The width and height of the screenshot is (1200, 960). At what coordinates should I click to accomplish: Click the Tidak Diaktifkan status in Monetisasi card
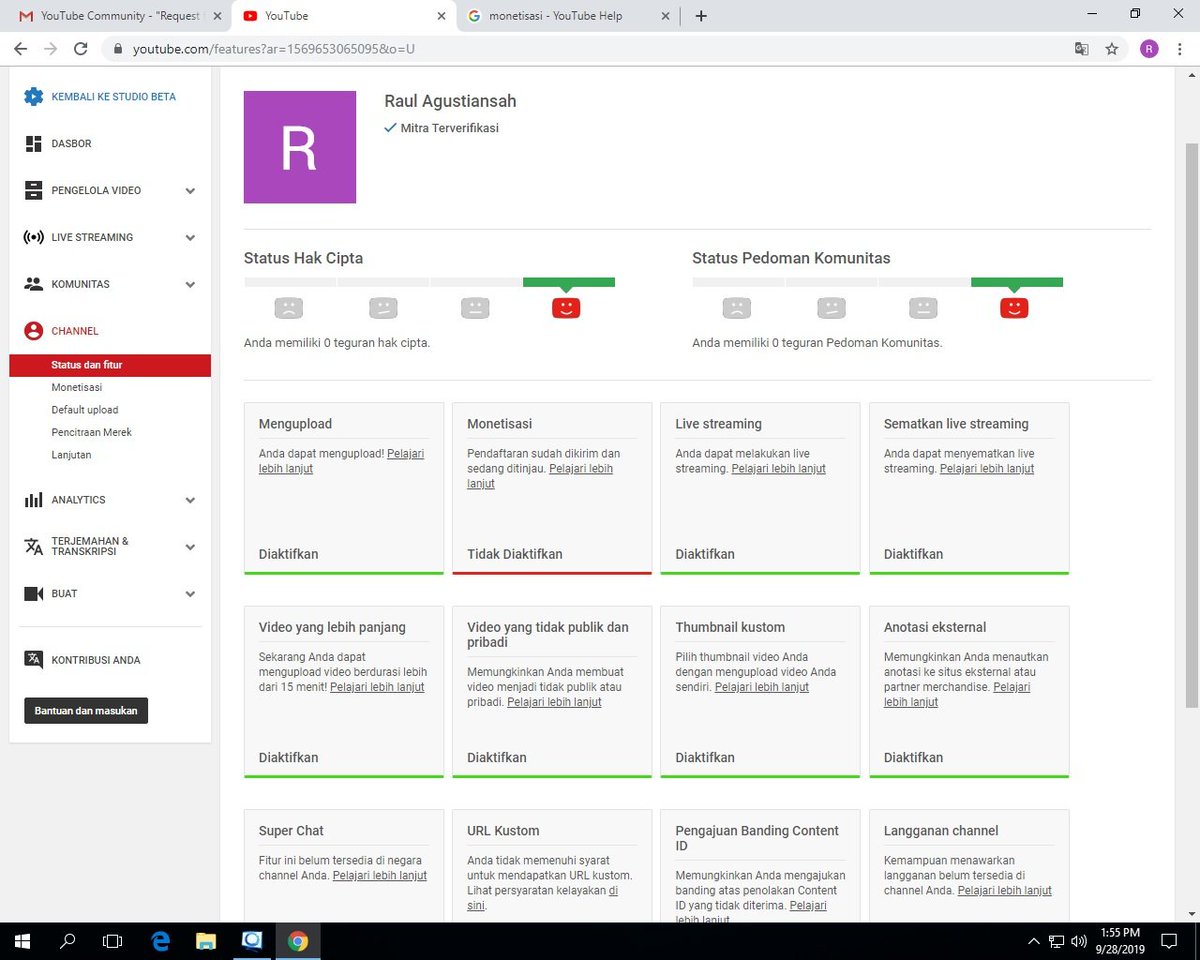(x=515, y=554)
